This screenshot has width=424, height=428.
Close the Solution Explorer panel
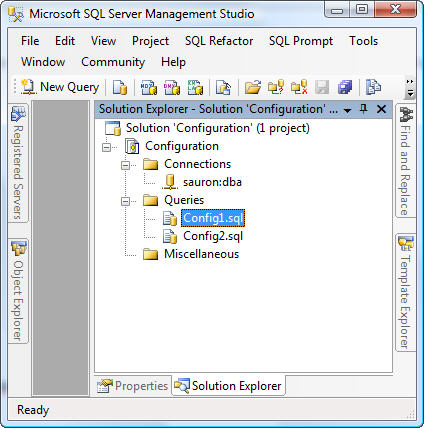(x=381, y=109)
